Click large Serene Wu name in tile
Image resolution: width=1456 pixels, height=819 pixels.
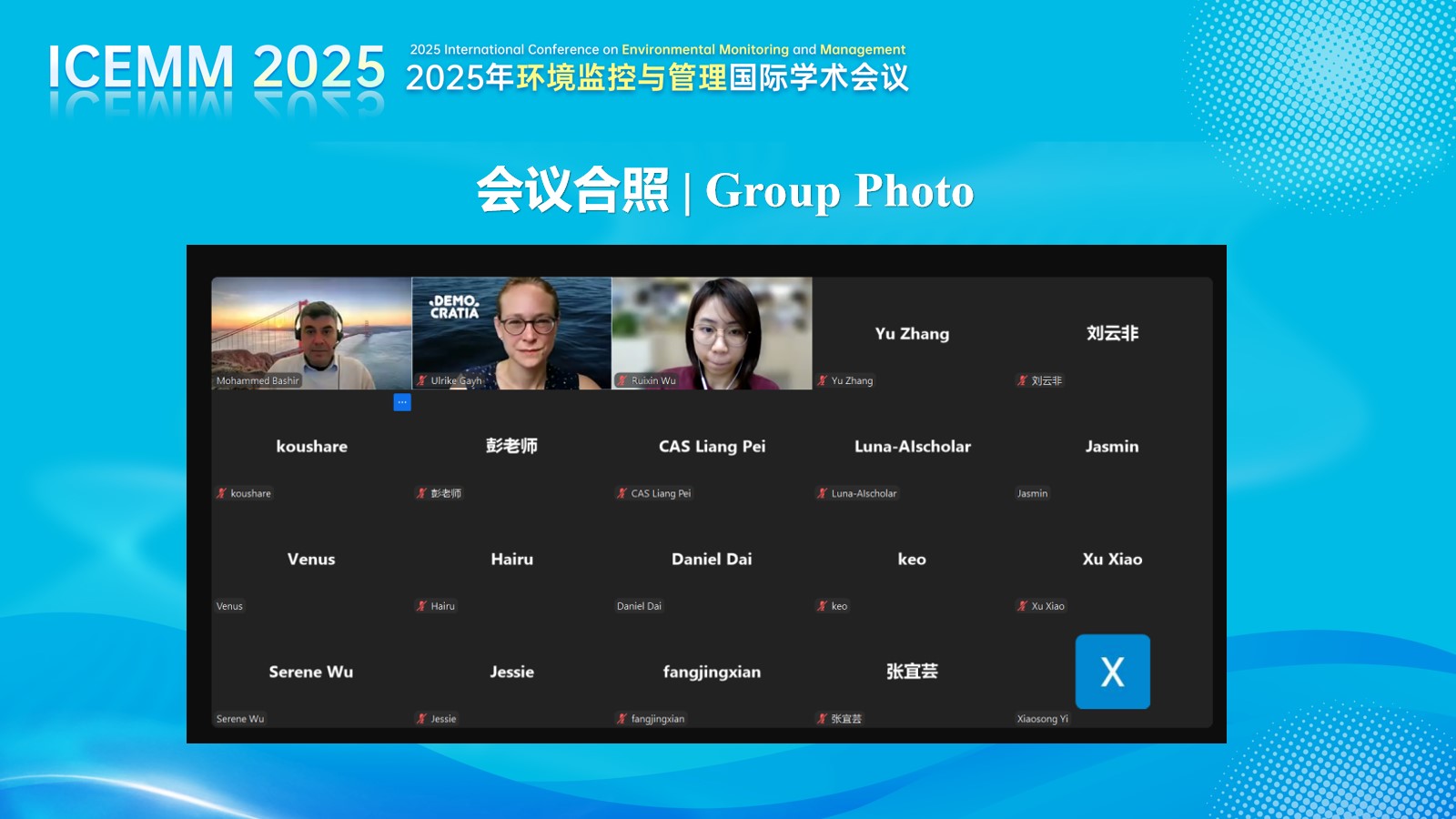pos(311,672)
